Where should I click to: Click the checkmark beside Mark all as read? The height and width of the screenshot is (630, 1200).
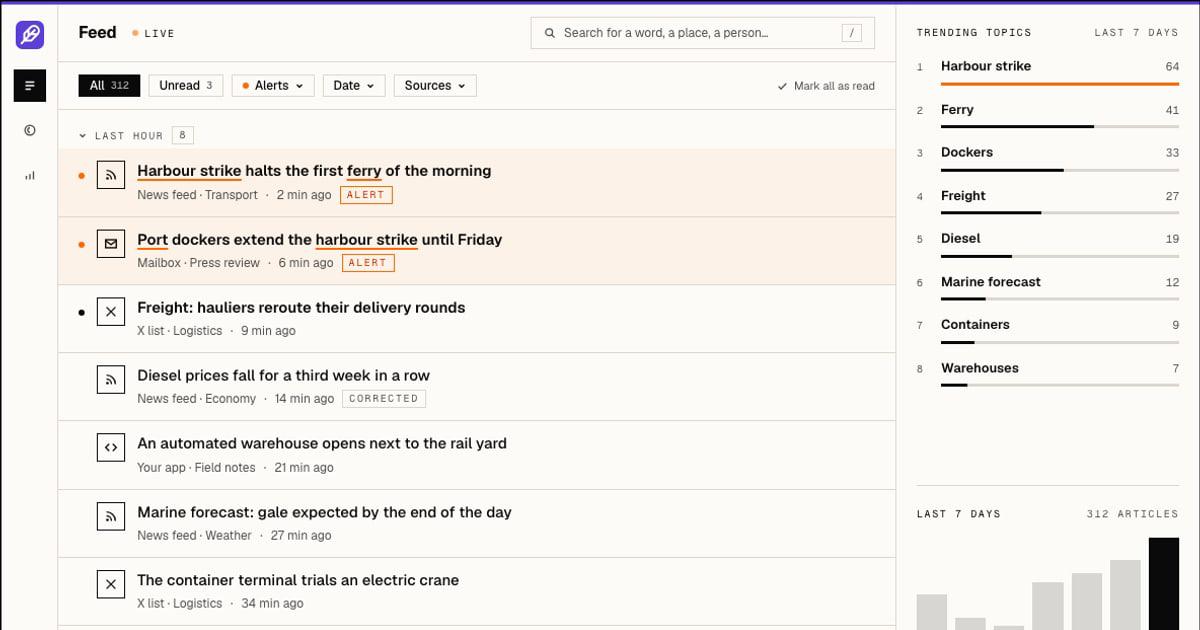pyautogui.click(x=782, y=86)
